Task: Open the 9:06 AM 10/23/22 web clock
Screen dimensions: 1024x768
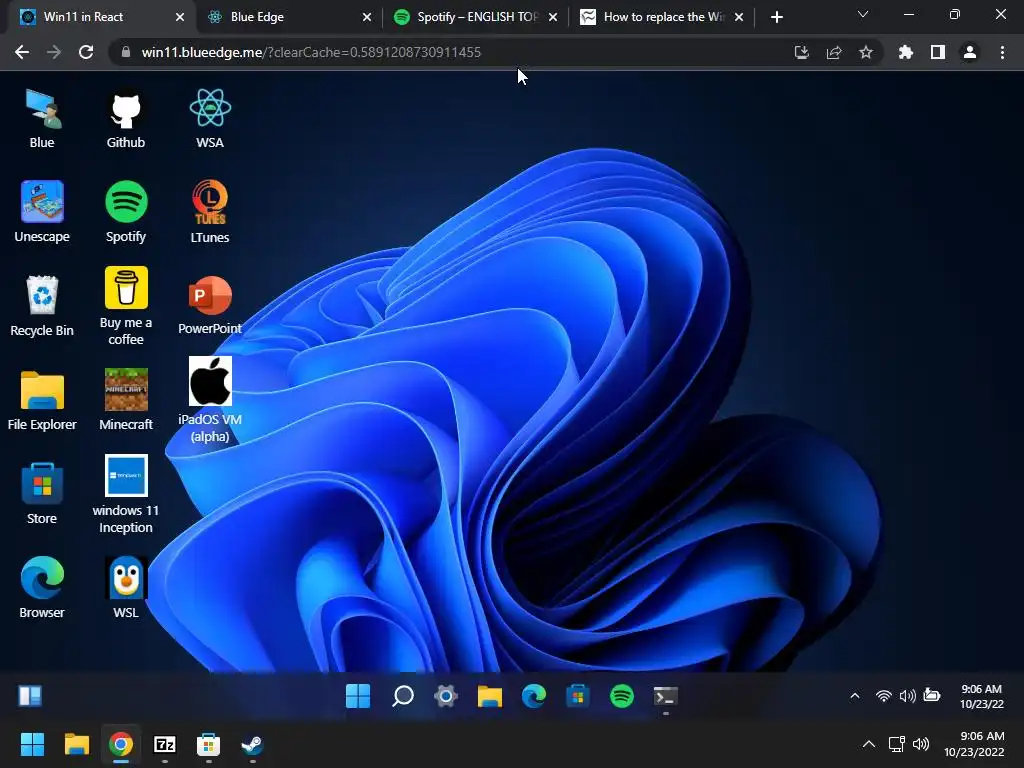Action: tap(981, 696)
